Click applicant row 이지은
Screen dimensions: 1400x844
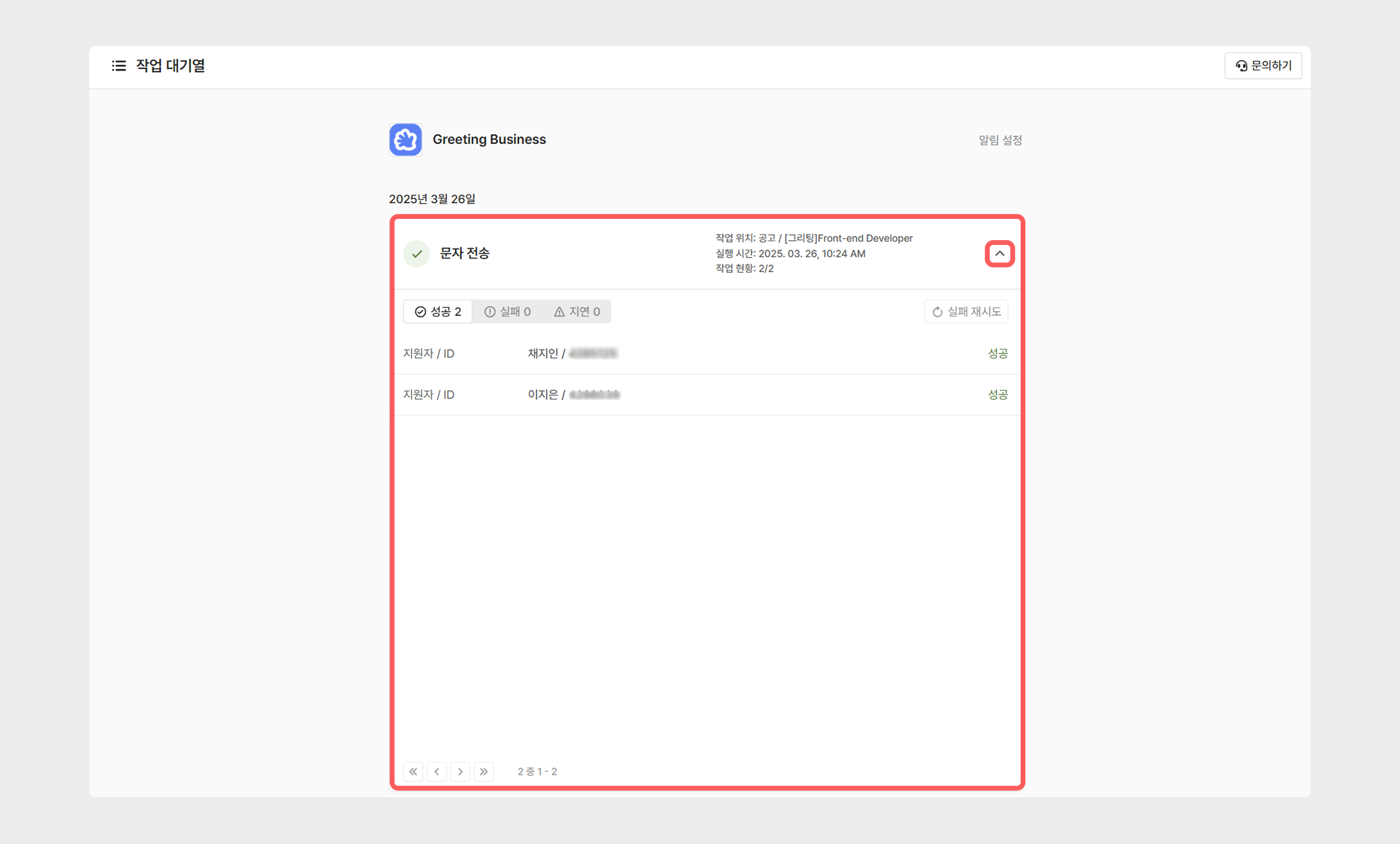[x=543, y=395]
